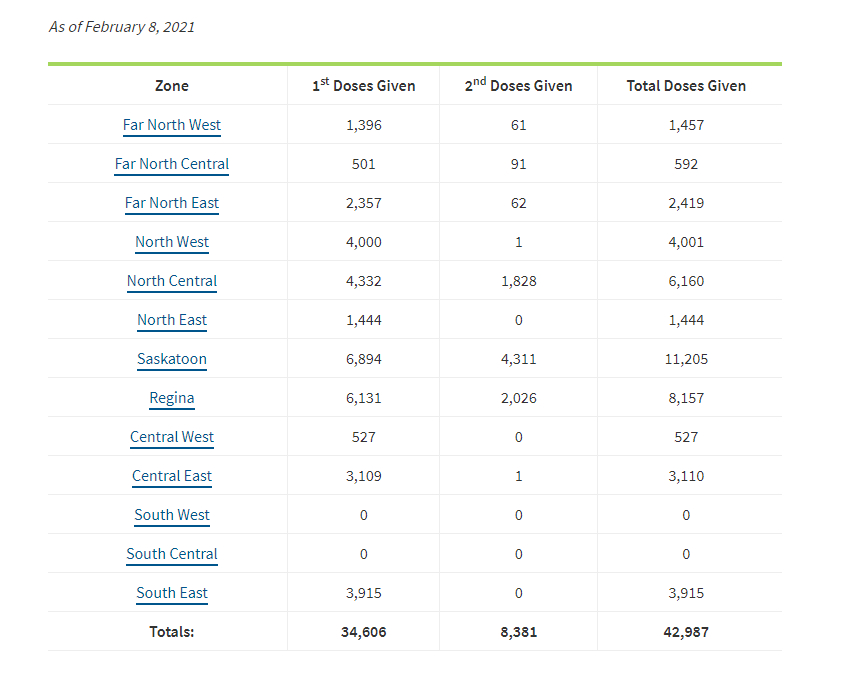Screen dimensions: 855x678
Task: Open the Regina zone link
Action: pos(172,398)
